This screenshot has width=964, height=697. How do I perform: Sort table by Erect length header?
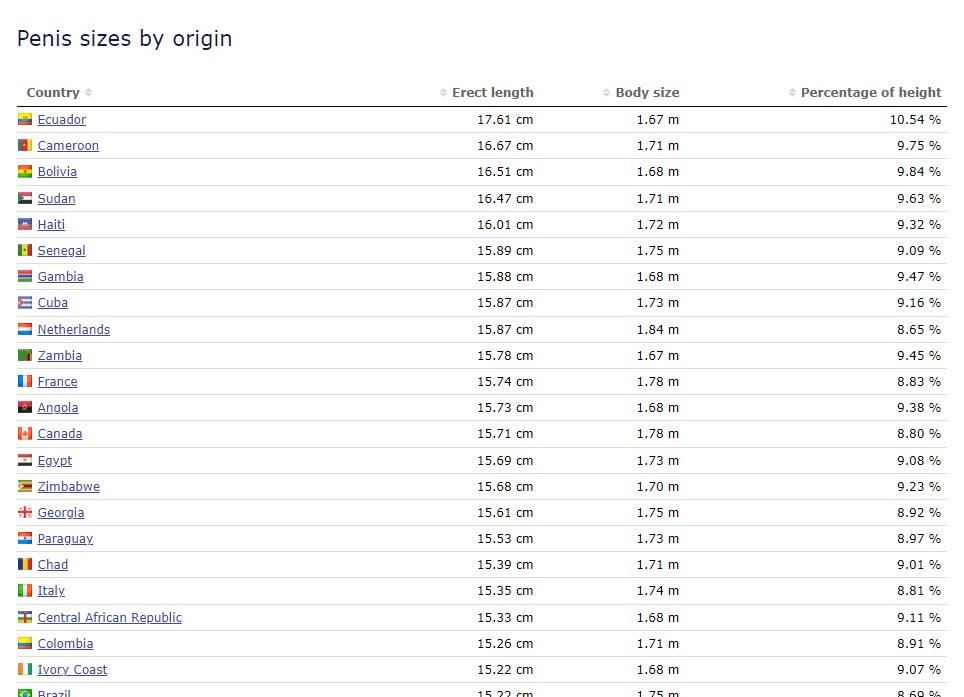492,93
